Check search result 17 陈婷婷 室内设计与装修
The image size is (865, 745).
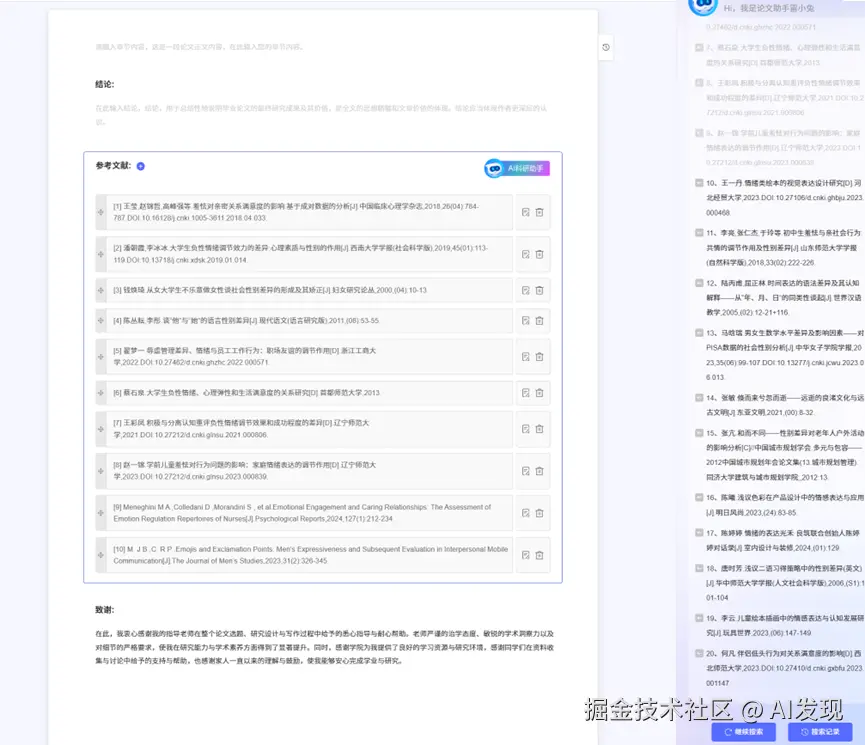[699, 533]
